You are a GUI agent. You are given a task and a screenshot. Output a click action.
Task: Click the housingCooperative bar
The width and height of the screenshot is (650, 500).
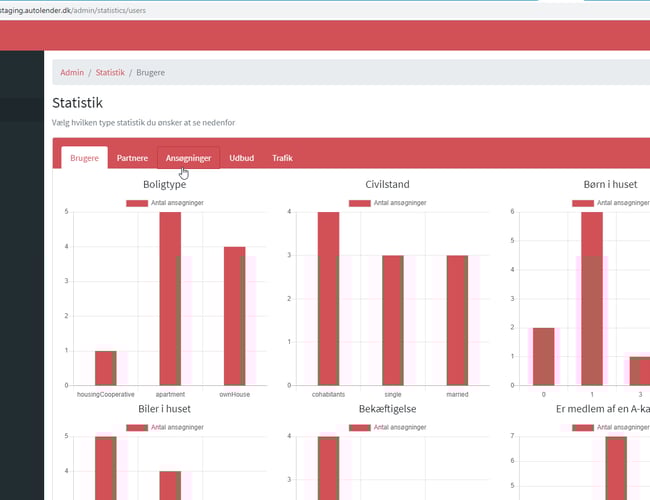coord(106,368)
